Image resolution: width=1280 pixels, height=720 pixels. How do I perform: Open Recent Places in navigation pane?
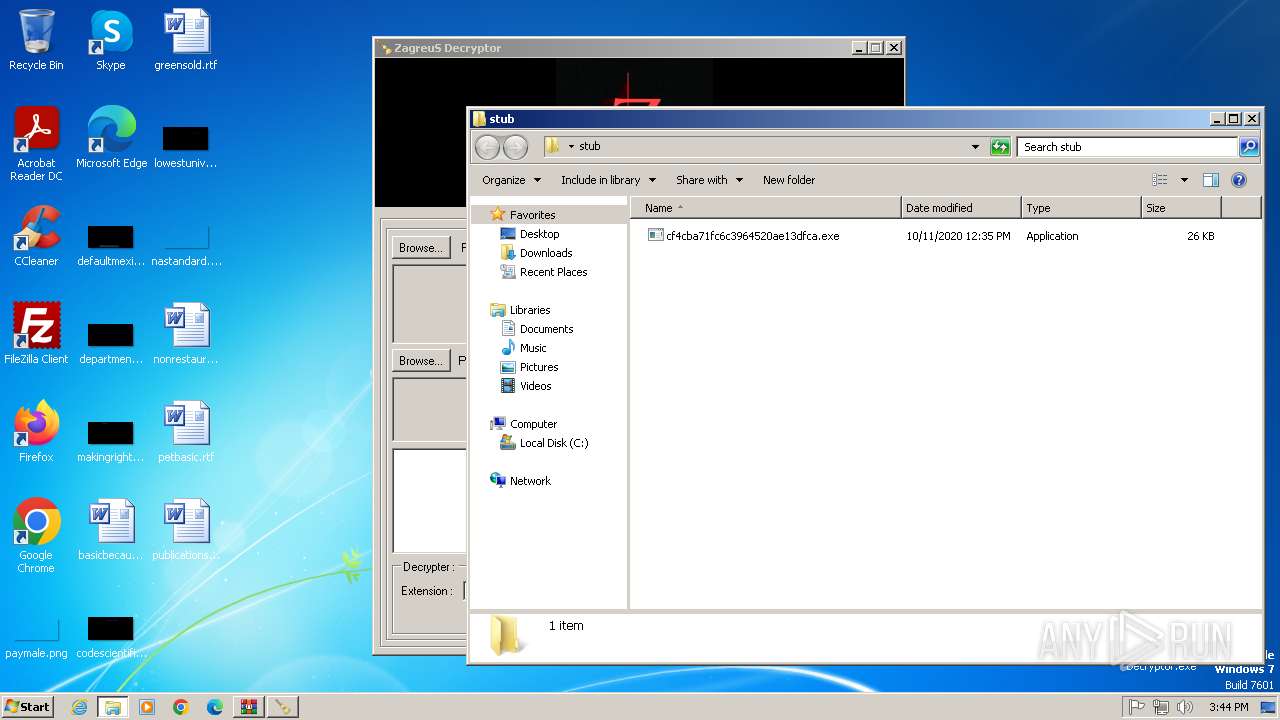553,272
